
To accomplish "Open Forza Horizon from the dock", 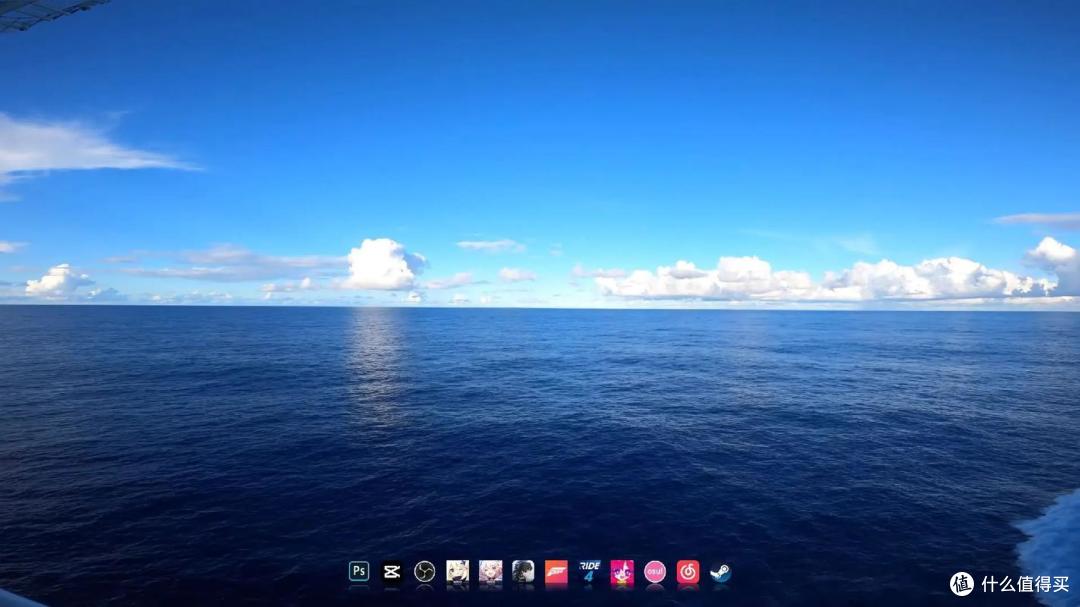I will (x=556, y=571).
